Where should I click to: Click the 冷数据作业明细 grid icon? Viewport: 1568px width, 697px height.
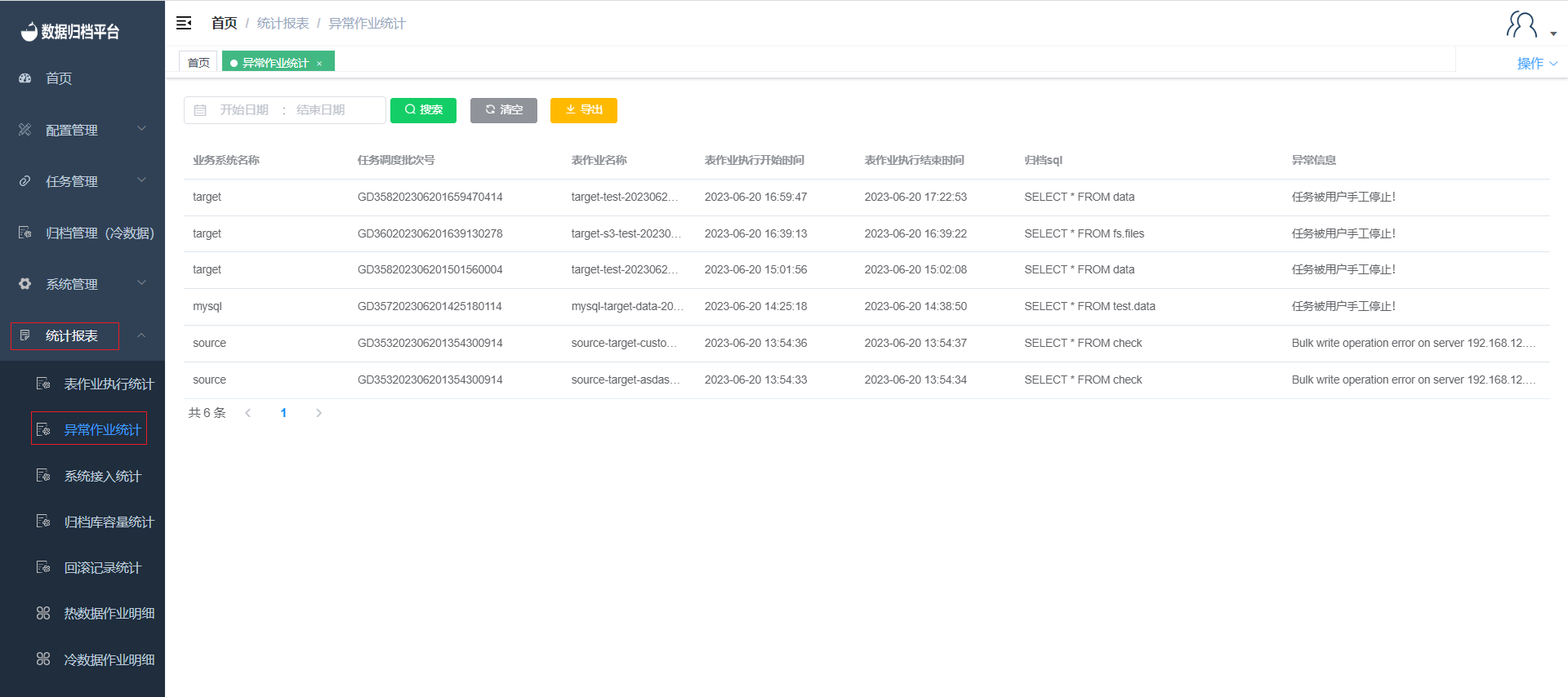(x=43, y=659)
